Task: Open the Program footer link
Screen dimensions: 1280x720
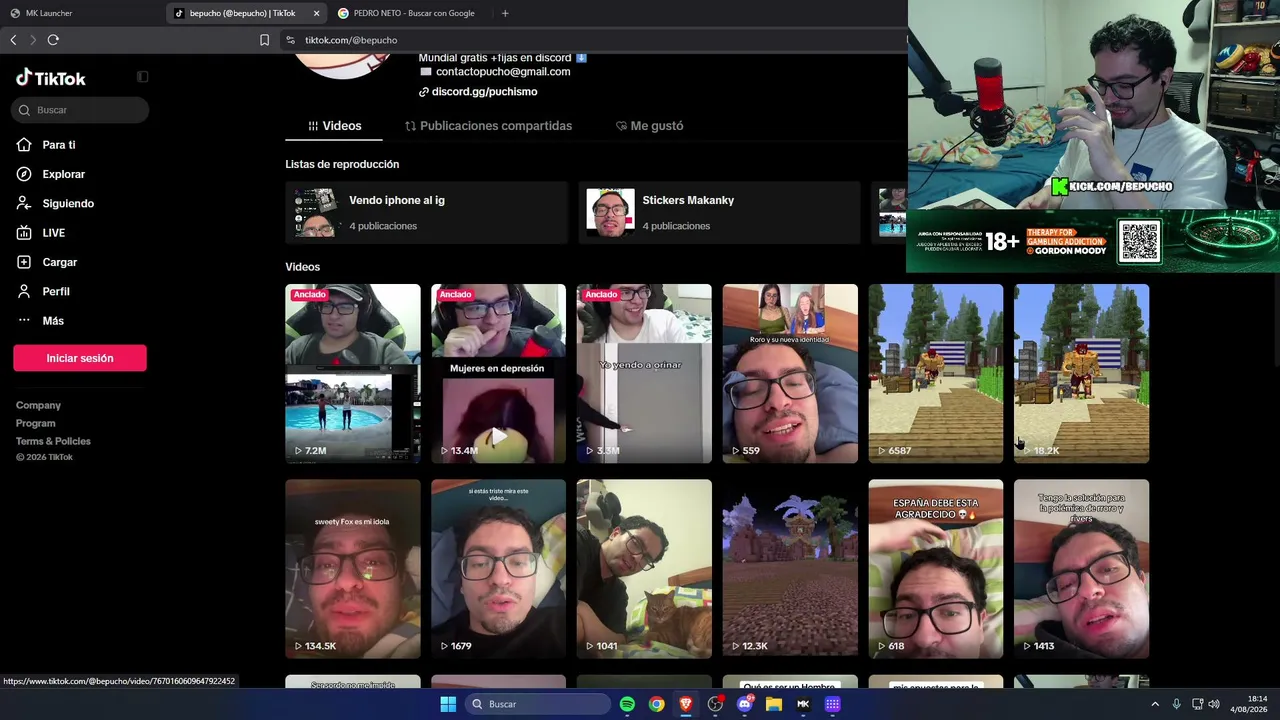Action: tap(35, 423)
